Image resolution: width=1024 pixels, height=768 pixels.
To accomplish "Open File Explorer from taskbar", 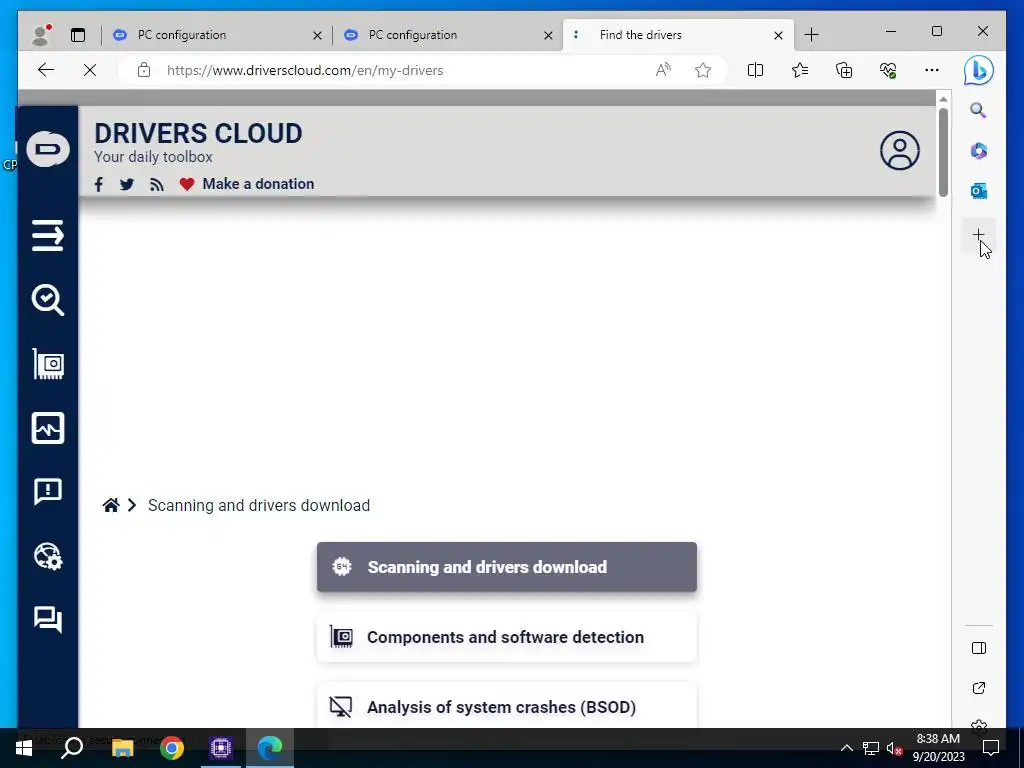I will pyautogui.click(x=122, y=748).
